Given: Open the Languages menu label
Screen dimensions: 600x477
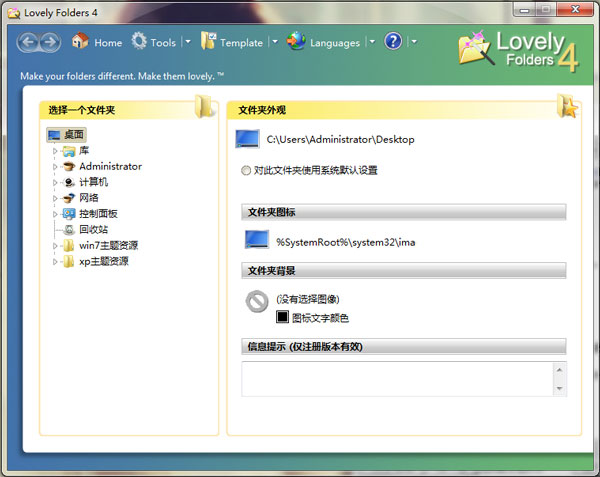Looking at the screenshot, I should tap(335, 43).
